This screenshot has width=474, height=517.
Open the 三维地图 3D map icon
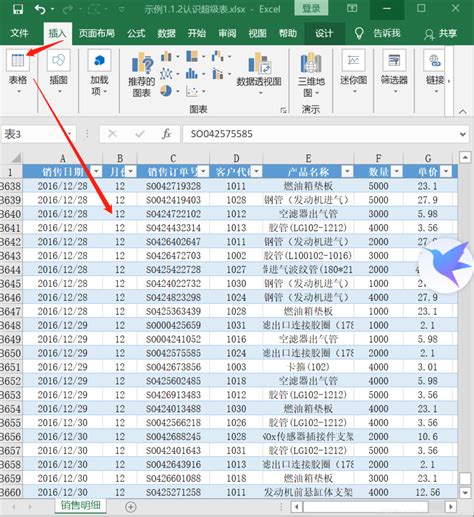point(311,63)
